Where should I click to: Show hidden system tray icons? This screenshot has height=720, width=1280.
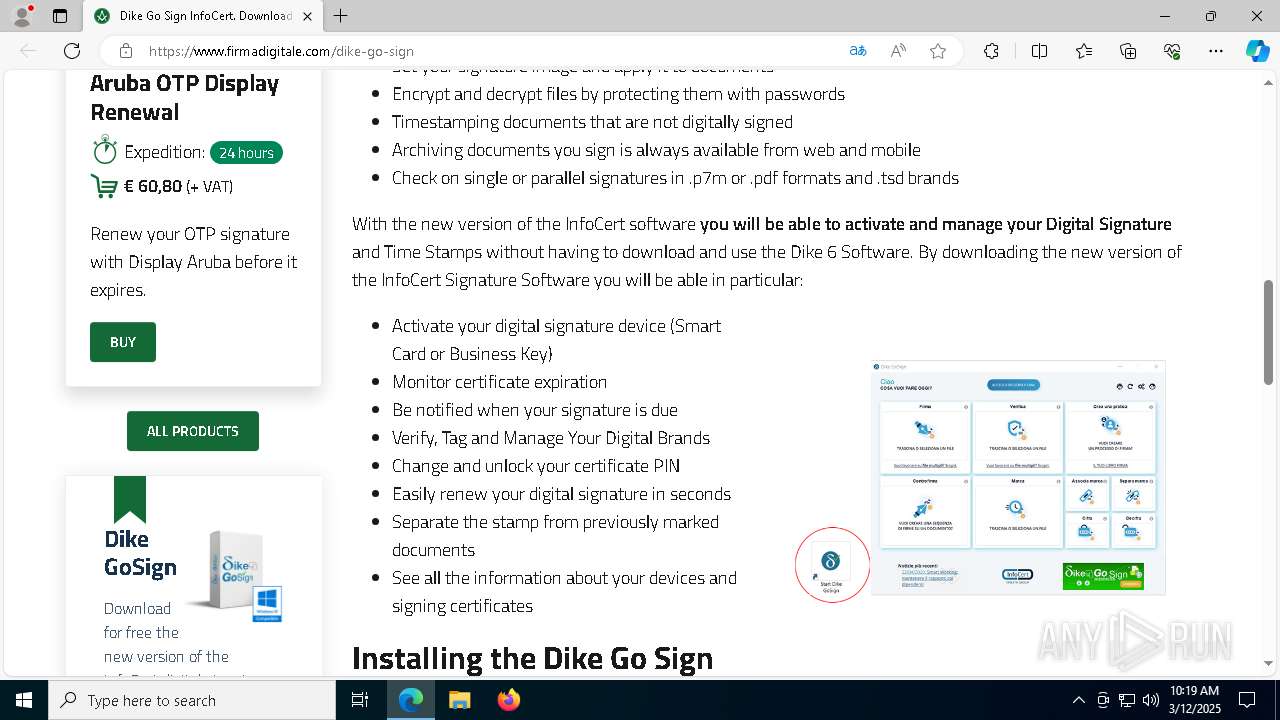[1078, 700]
